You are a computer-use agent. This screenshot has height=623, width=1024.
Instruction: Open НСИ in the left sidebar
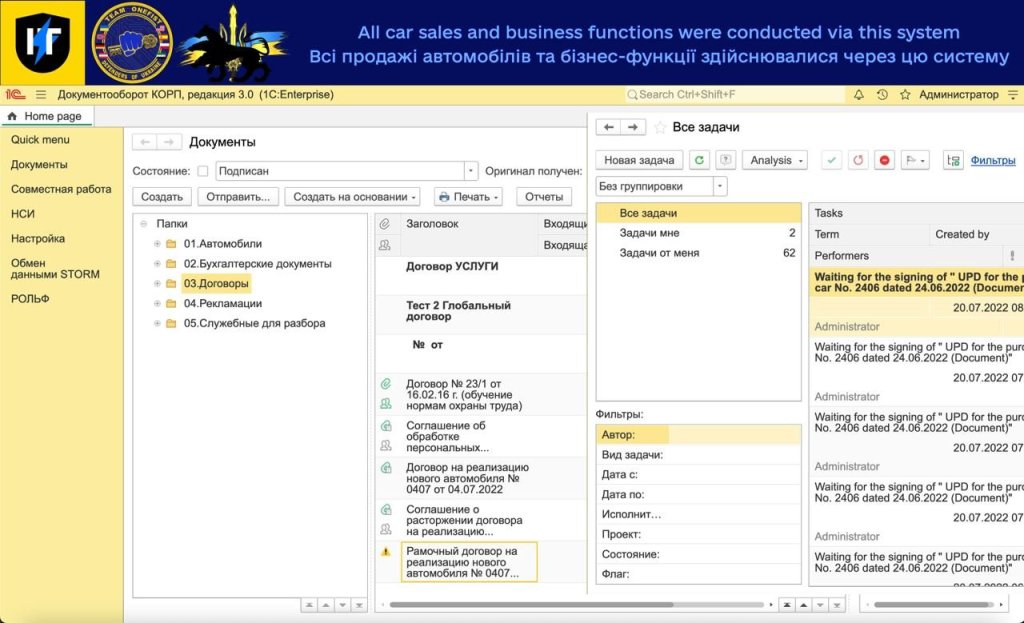pyautogui.click(x=23, y=214)
